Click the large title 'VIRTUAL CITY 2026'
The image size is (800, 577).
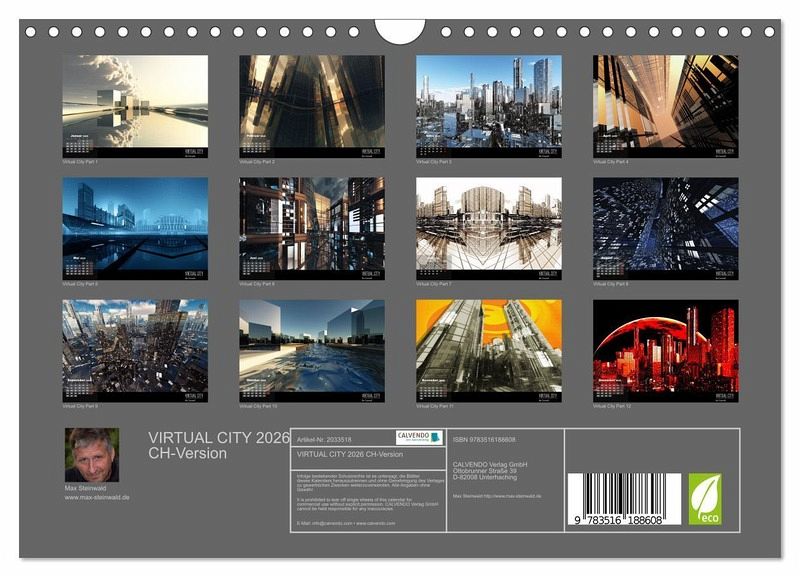pyautogui.click(x=219, y=438)
